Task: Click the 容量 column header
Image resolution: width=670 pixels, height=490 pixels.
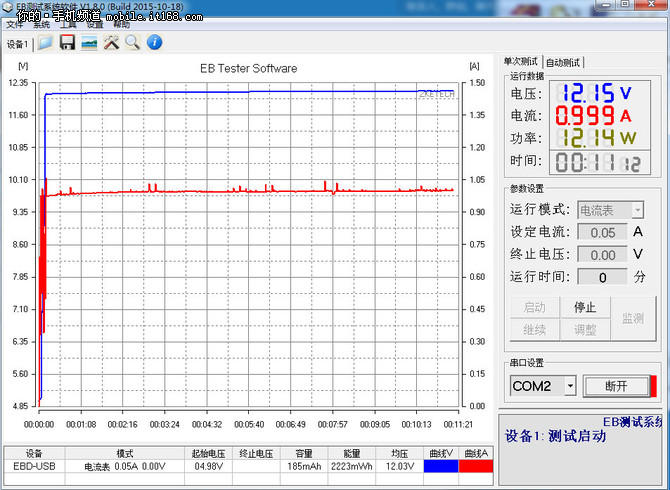Action: click(x=304, y=453)
